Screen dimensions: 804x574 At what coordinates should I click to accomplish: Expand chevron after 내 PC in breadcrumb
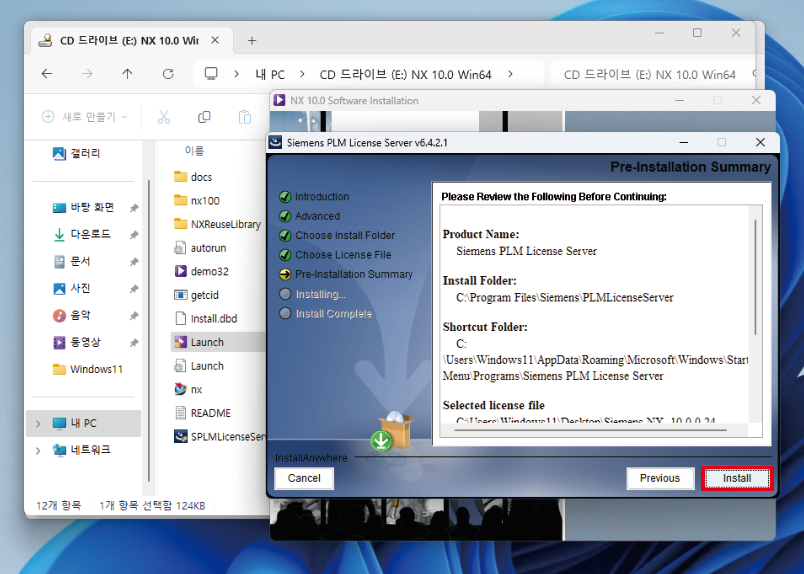point(303,74)
